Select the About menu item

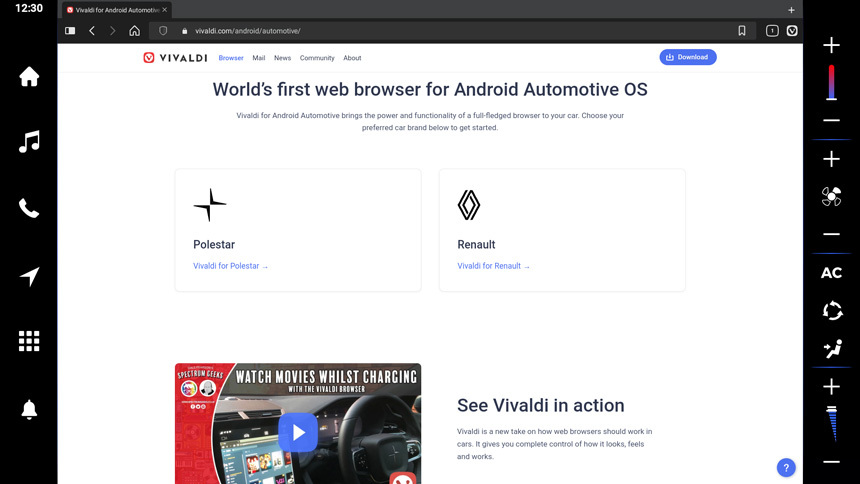(x=352, y=58)
